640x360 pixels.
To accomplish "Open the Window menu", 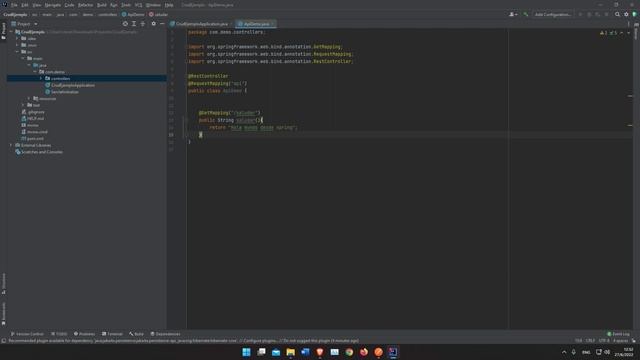I will [x=153, y=5].
